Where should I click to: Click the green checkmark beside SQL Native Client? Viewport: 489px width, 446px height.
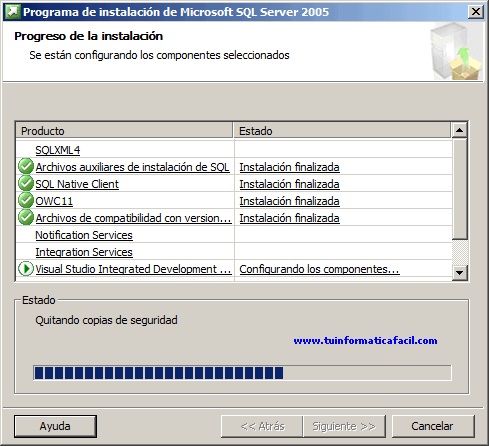[x=26, y=183]
